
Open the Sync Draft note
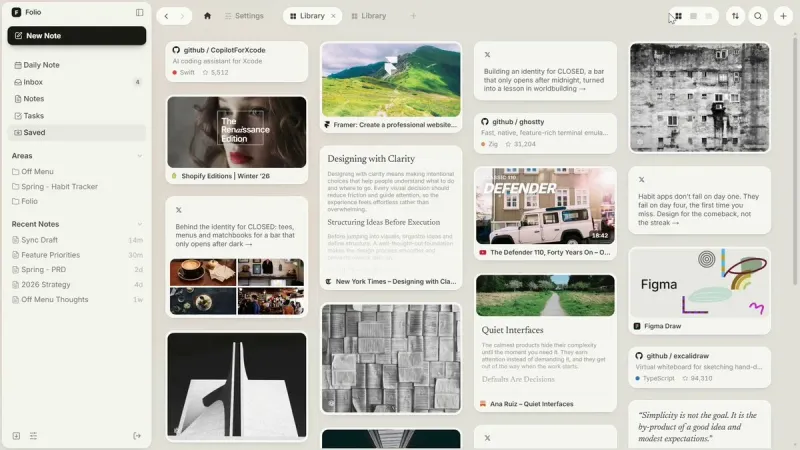(77, 240)
